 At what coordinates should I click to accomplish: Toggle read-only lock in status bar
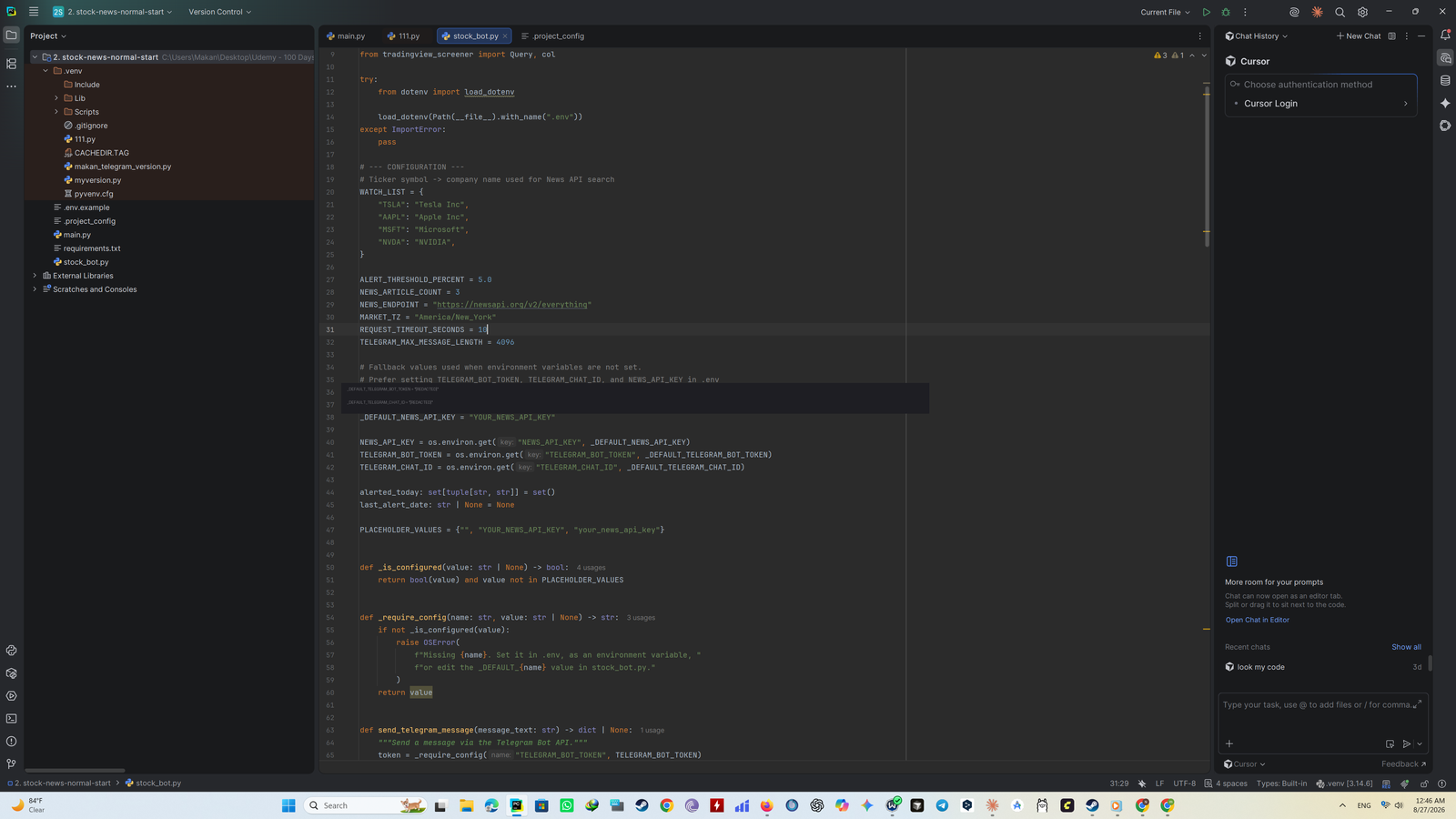(x=1424, y=784)
